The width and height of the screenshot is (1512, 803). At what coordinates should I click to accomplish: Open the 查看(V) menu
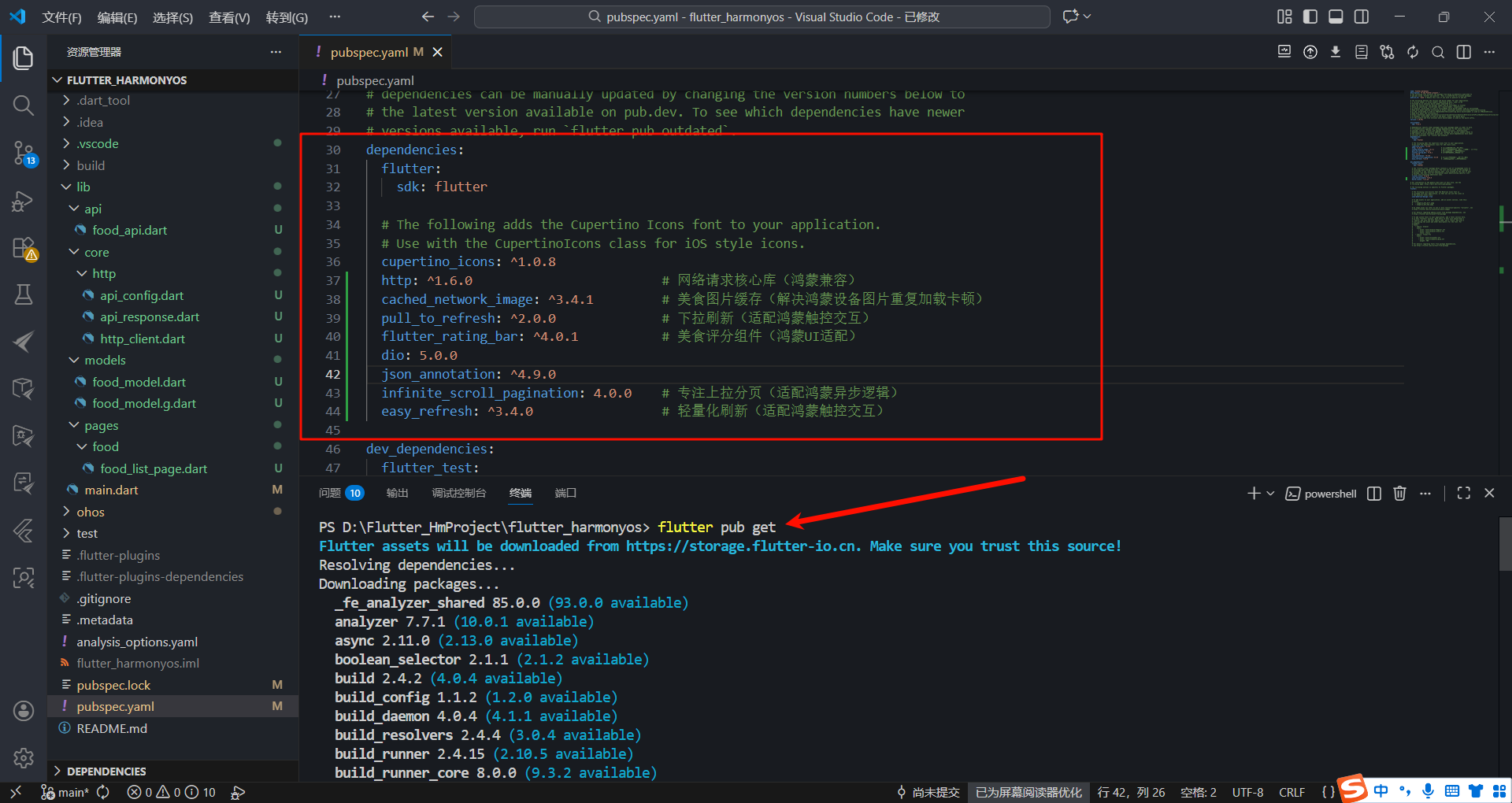click(x=229, y=17)
